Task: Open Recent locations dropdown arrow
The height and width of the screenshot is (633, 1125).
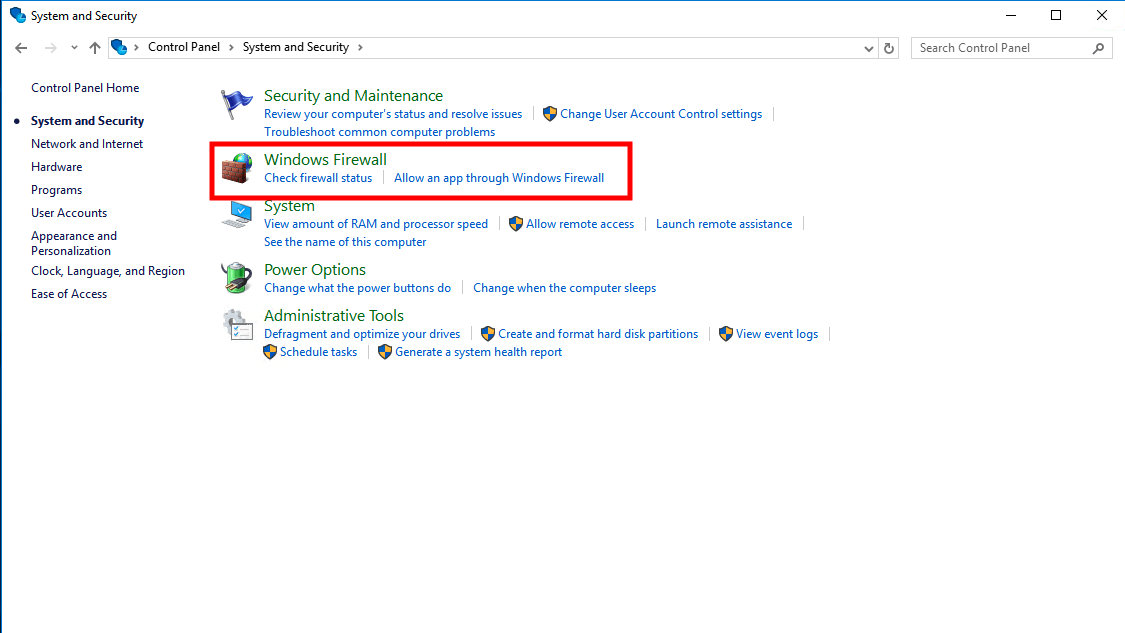Action: tap(74, 48)
